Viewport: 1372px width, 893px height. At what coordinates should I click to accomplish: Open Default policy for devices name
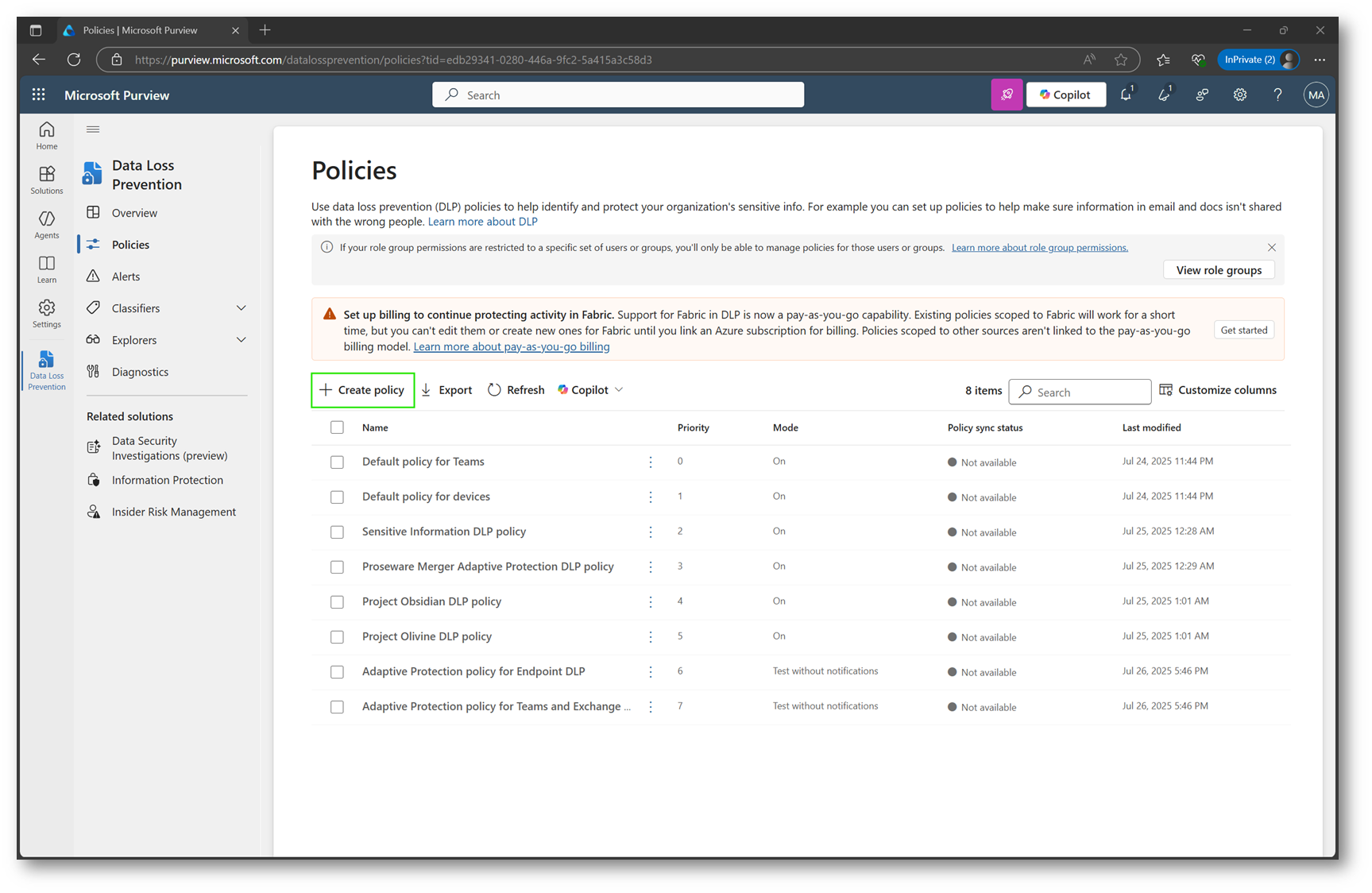pyautogui.click(x=426, y=497)
